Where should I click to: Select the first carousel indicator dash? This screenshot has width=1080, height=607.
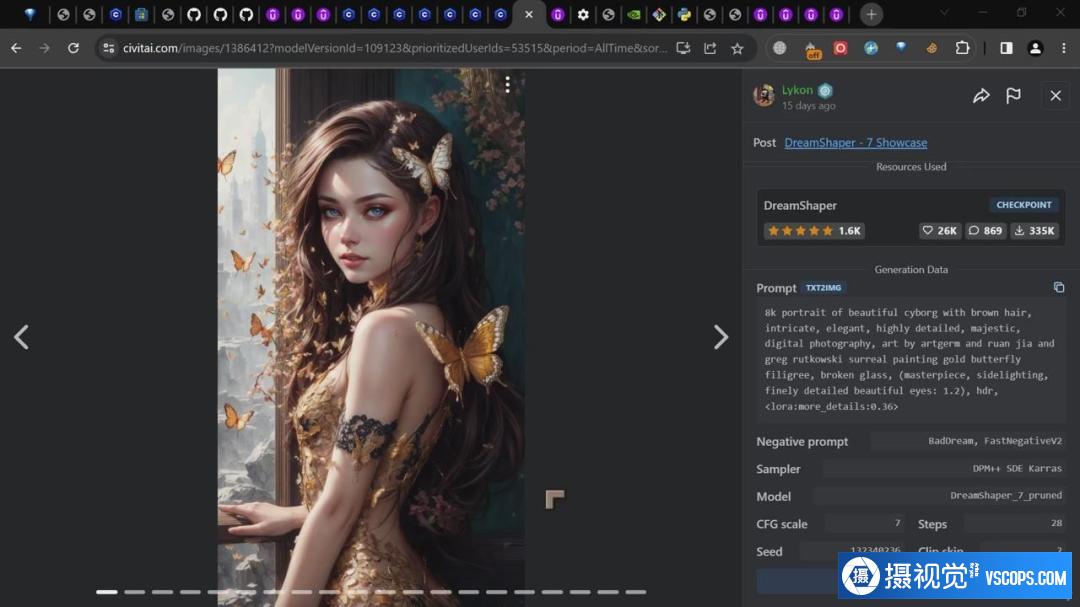click(x=107, y=592)
